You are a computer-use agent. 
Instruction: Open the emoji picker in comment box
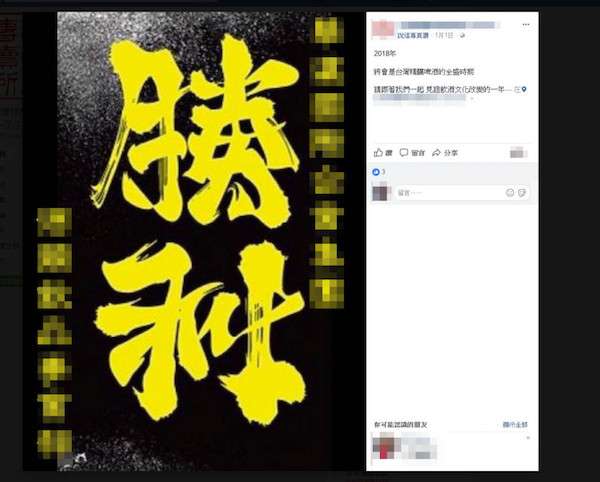510,192
